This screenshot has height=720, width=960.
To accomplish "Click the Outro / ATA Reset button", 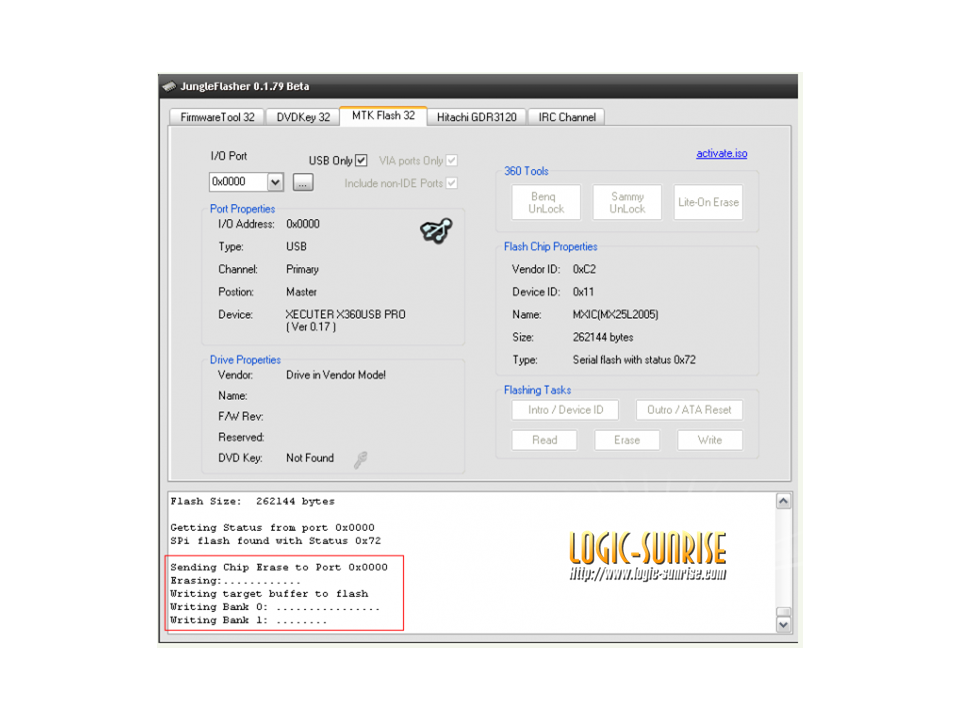I will pyautogui.click(x=689, y=410).
